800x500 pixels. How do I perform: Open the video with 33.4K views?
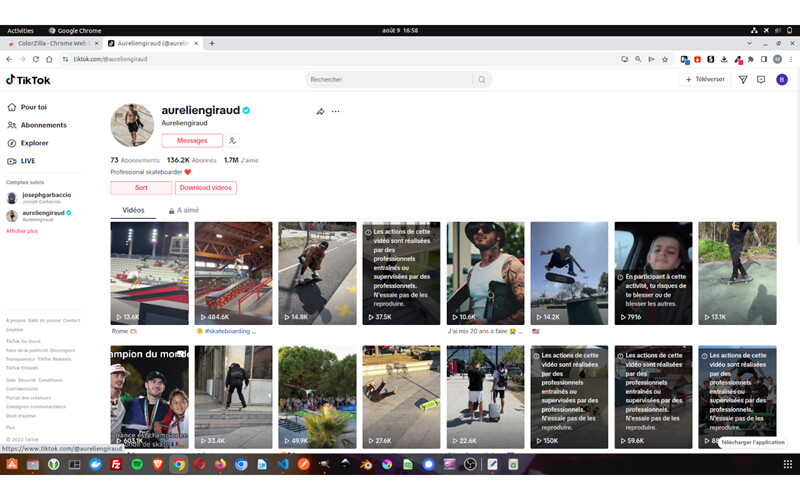(233, 397)
